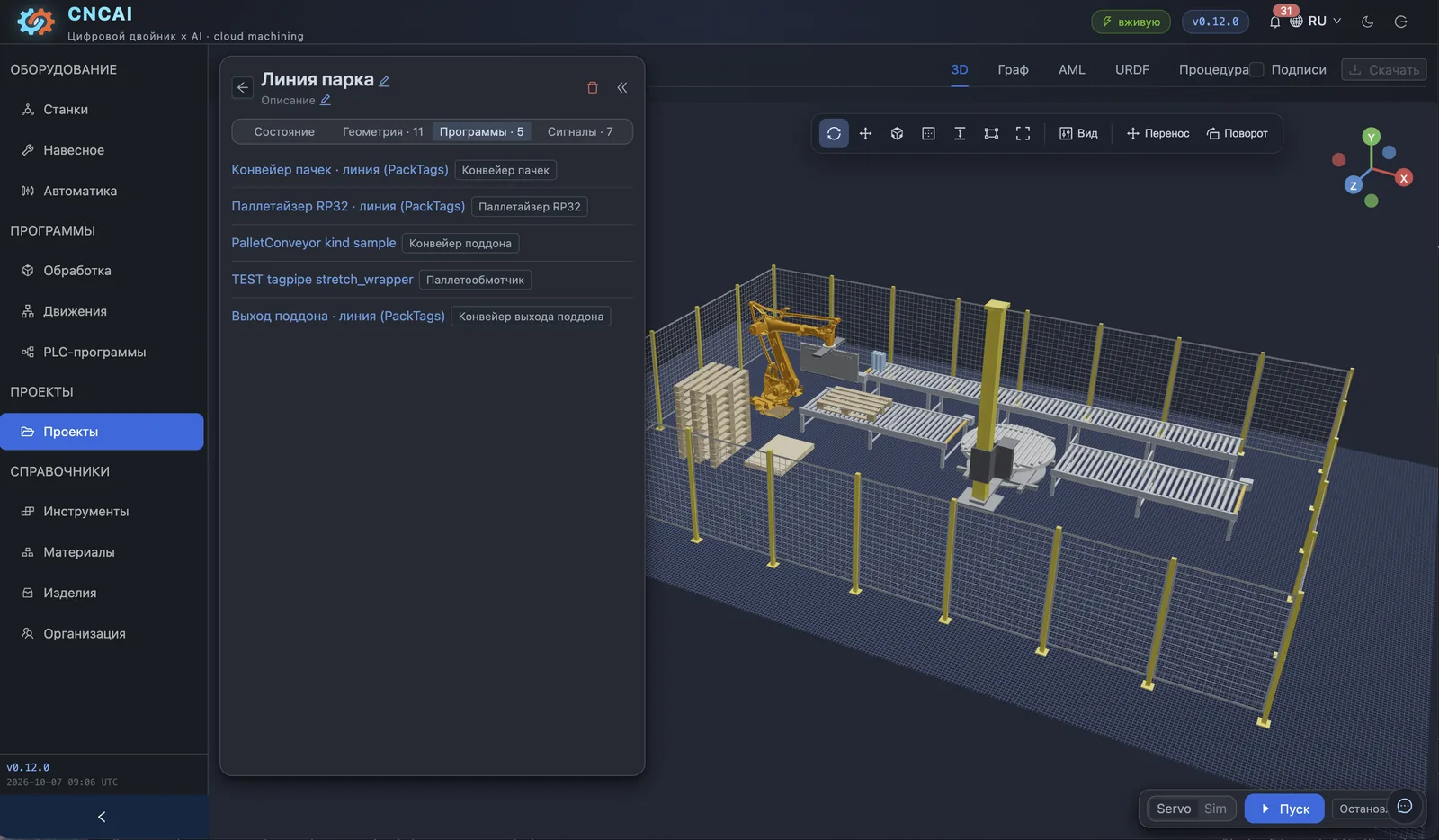Click the red X axis gizmo
The height and width of the screenshot is (840, 1439).
(x=1404, y=178)
